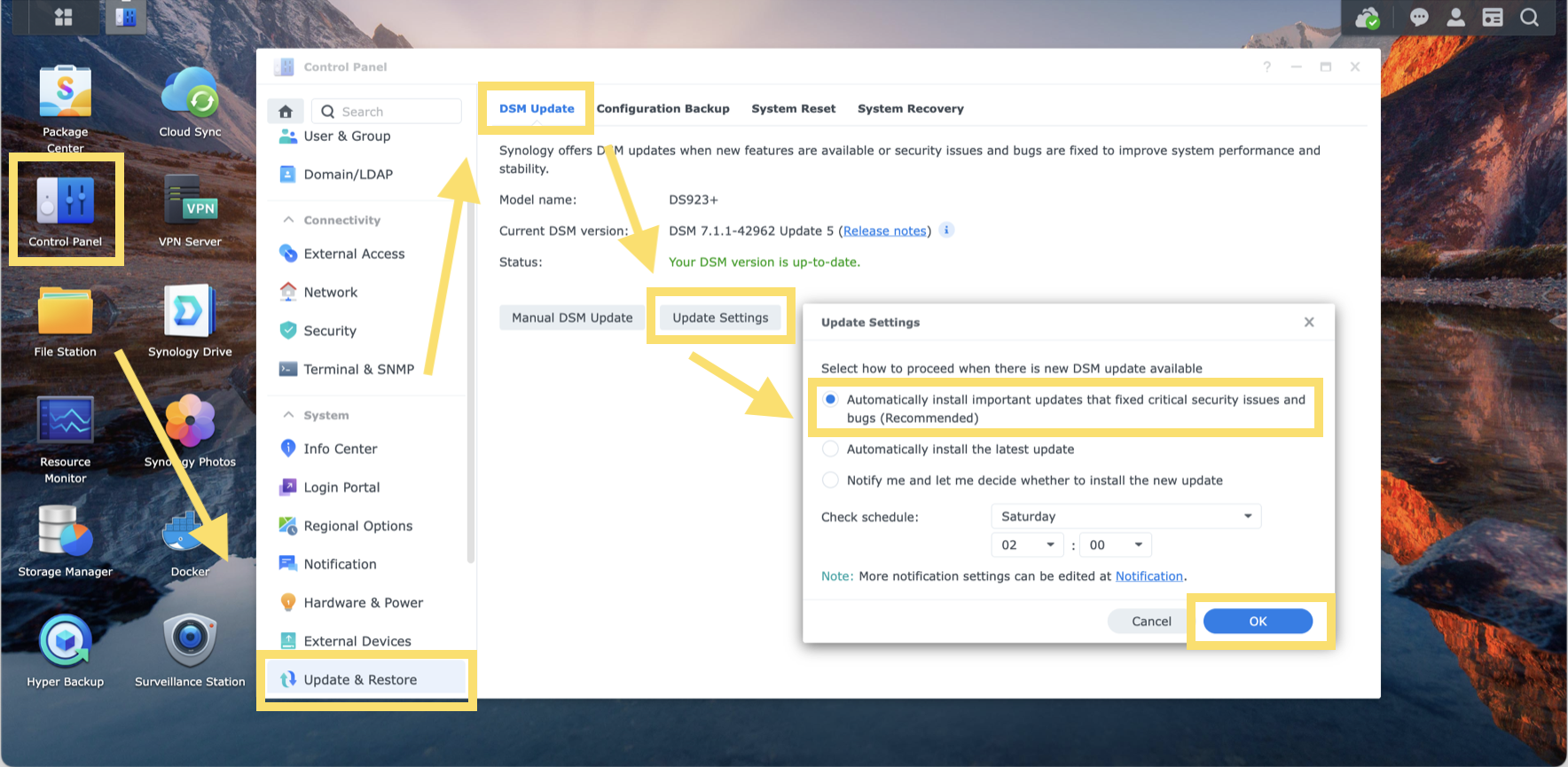Image resolution: width=1568 pixels, height=767 pixels.
Task: Select Automatically install the latest update
Action: click(830, 449)
